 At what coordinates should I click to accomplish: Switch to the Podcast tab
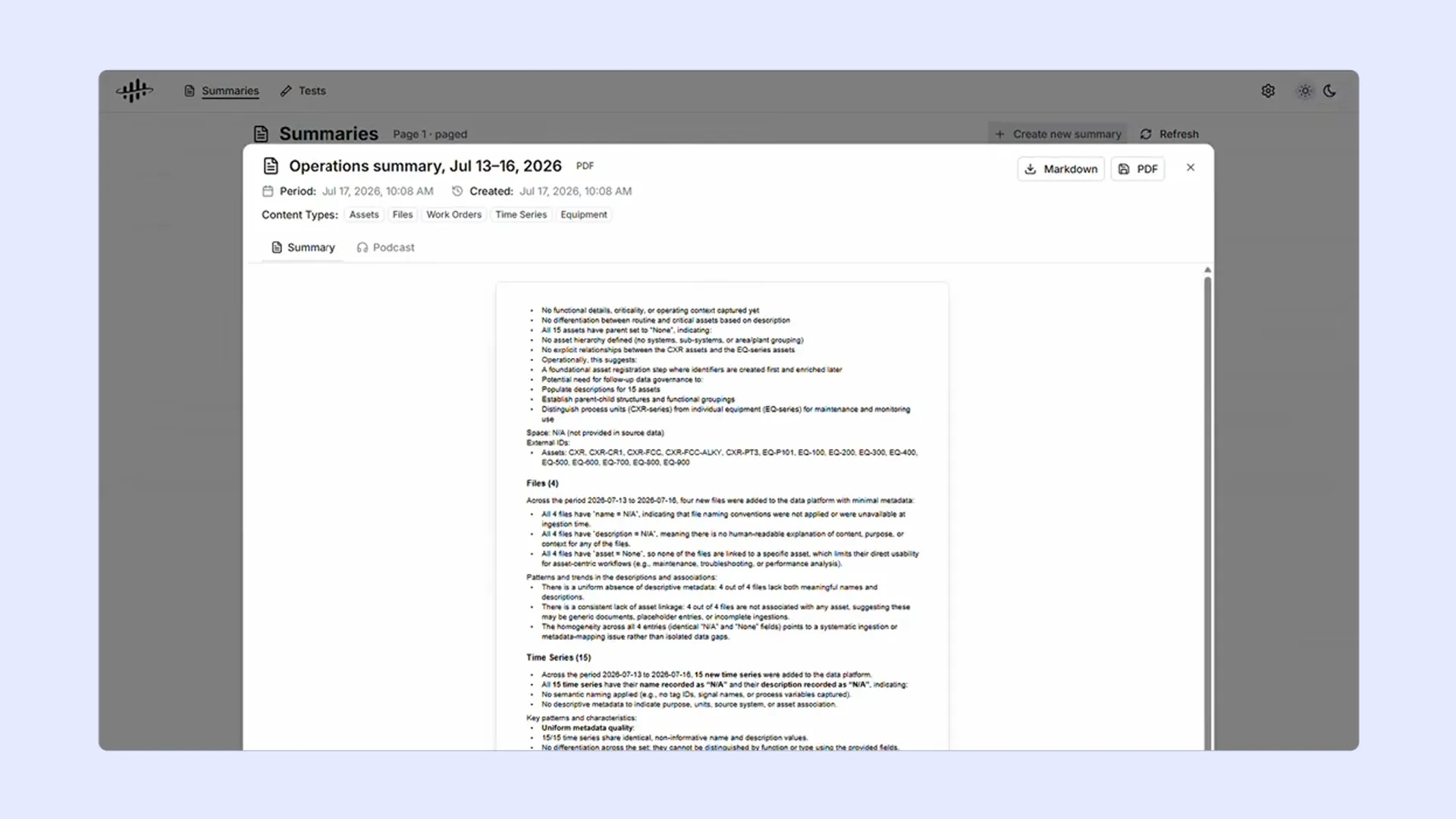[x=385, y=247]
